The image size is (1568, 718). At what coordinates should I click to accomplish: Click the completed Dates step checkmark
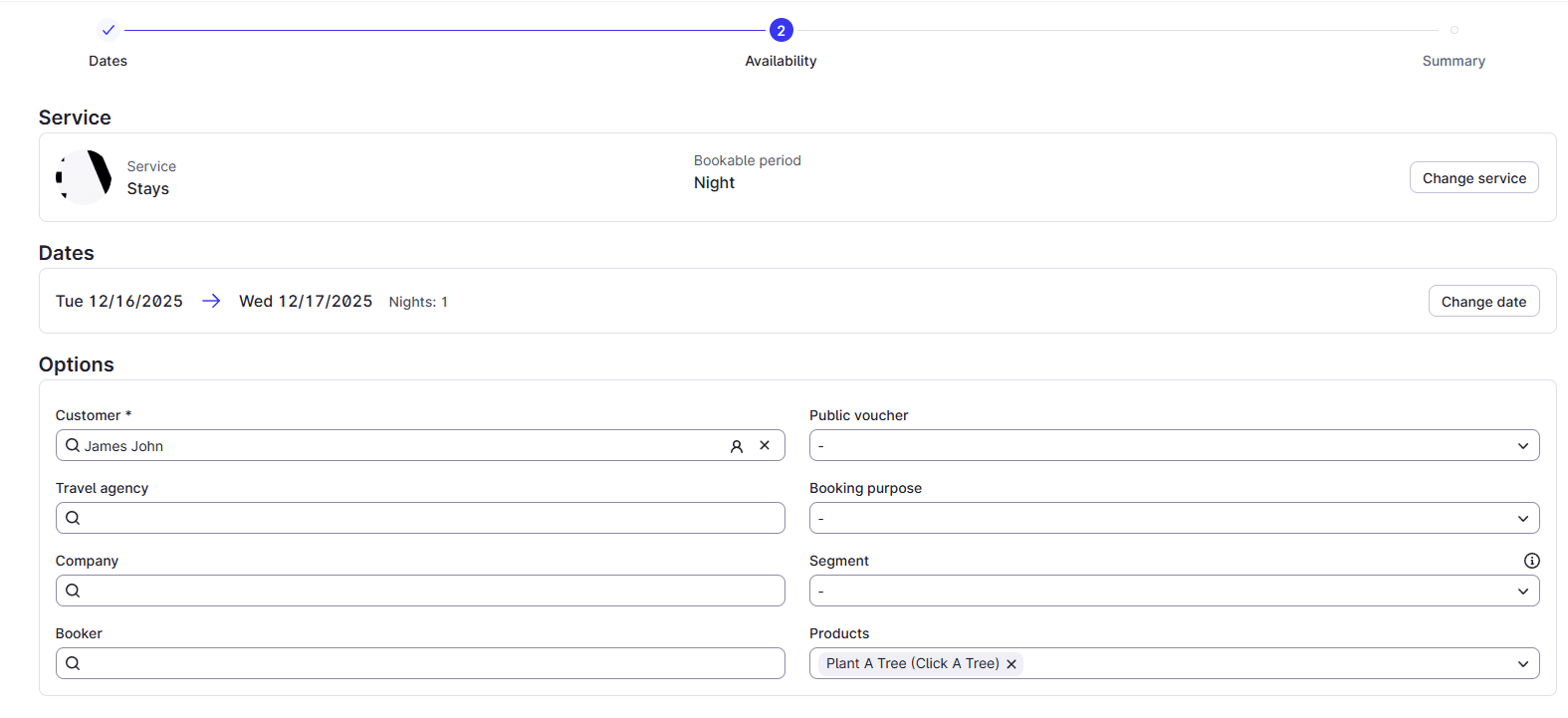pyautogui.click(x=109, y=30)
